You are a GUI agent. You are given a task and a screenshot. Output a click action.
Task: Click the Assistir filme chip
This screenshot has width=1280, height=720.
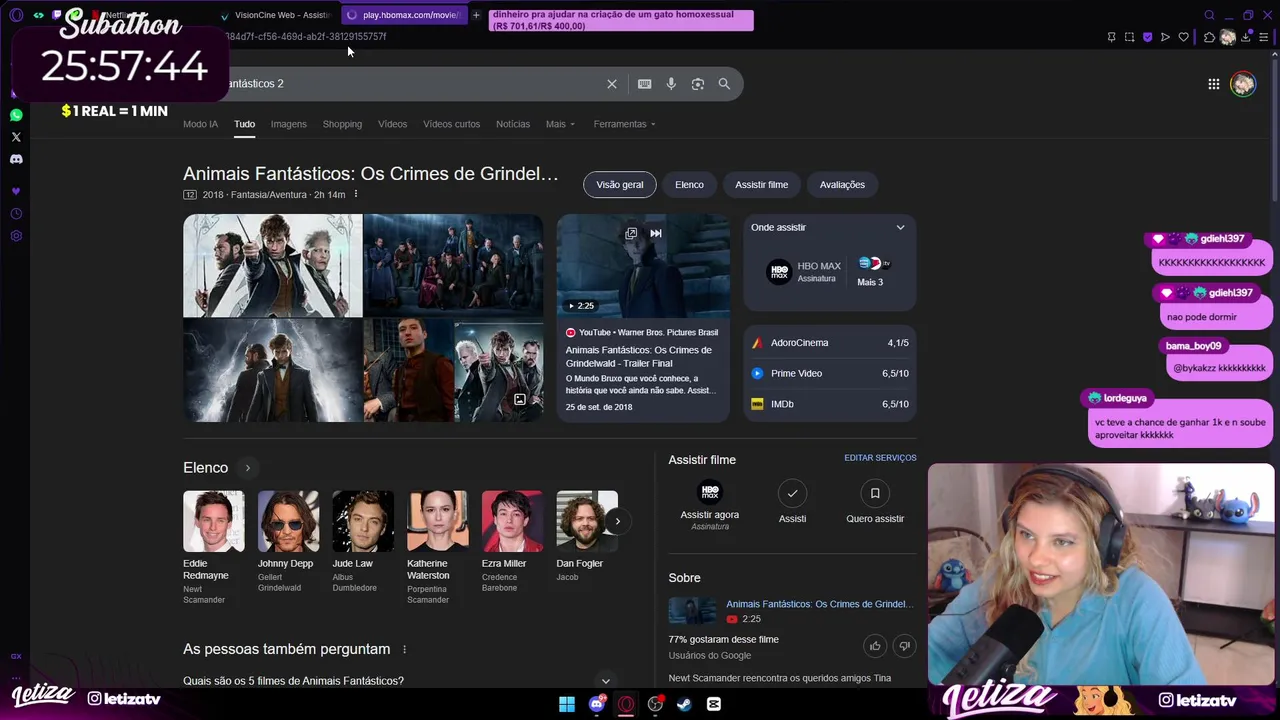tap(761, 184)
